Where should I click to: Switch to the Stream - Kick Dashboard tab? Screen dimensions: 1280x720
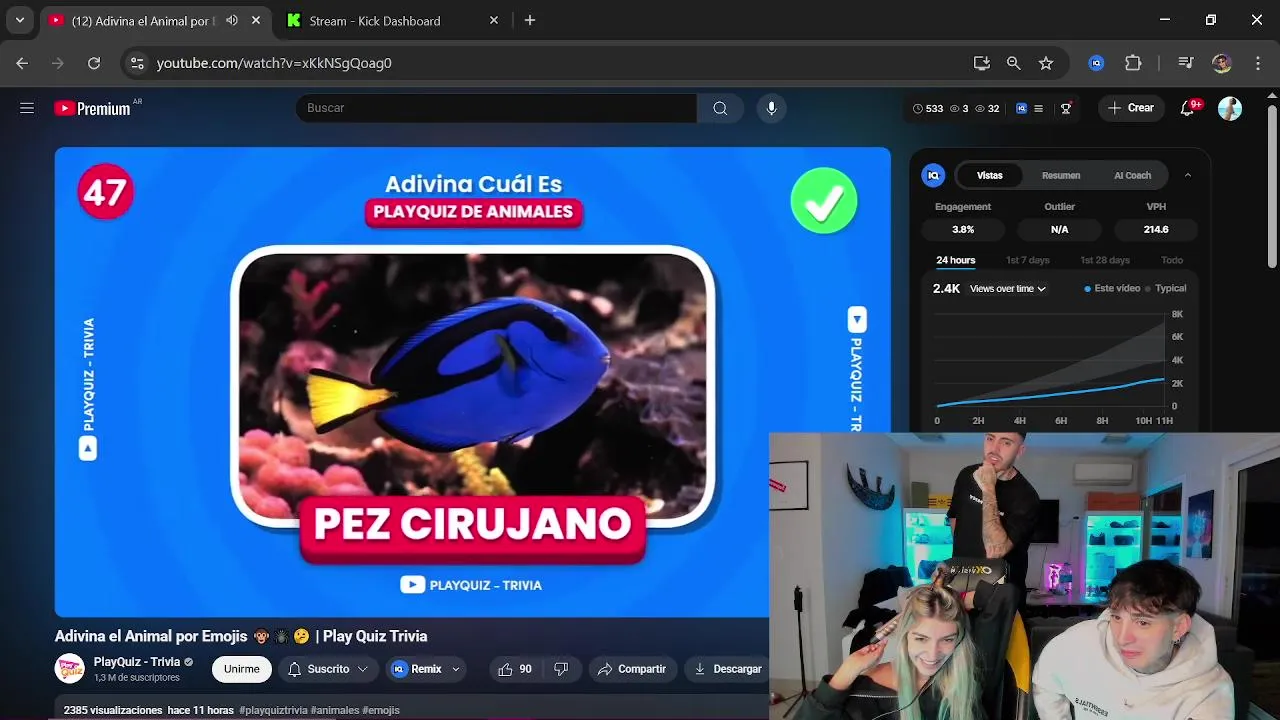pos(390,21)
